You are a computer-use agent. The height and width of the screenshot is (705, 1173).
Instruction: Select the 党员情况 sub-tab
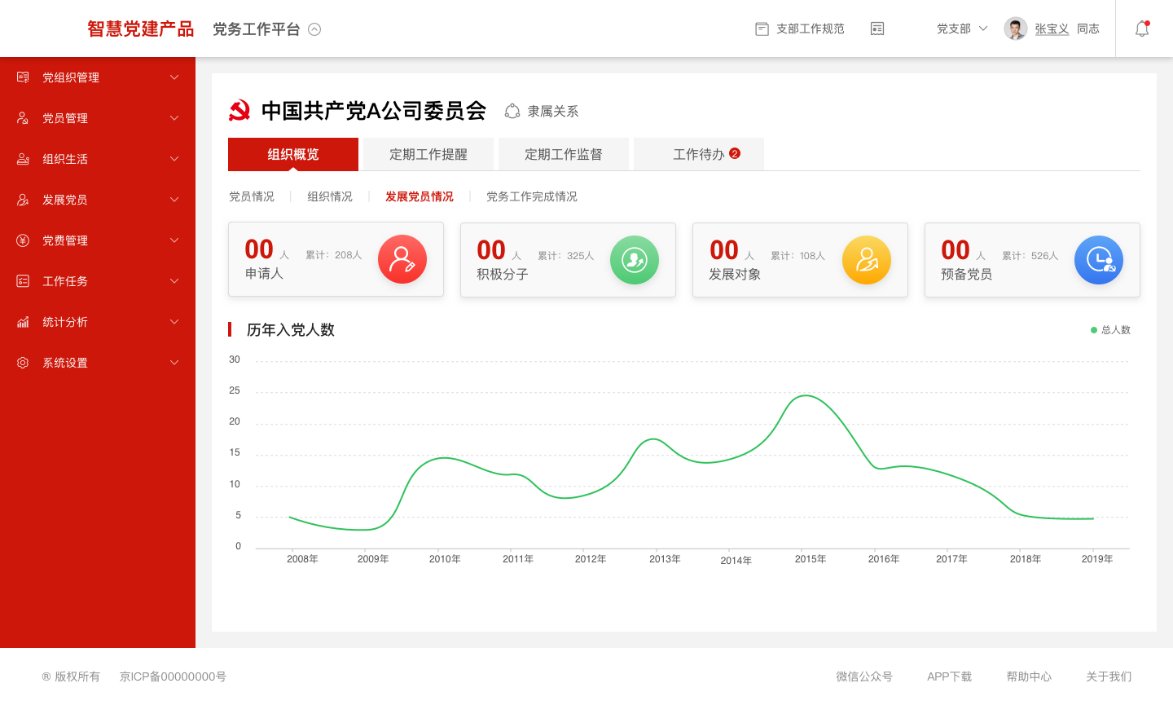pyautogui.click(x=251, y=196)
